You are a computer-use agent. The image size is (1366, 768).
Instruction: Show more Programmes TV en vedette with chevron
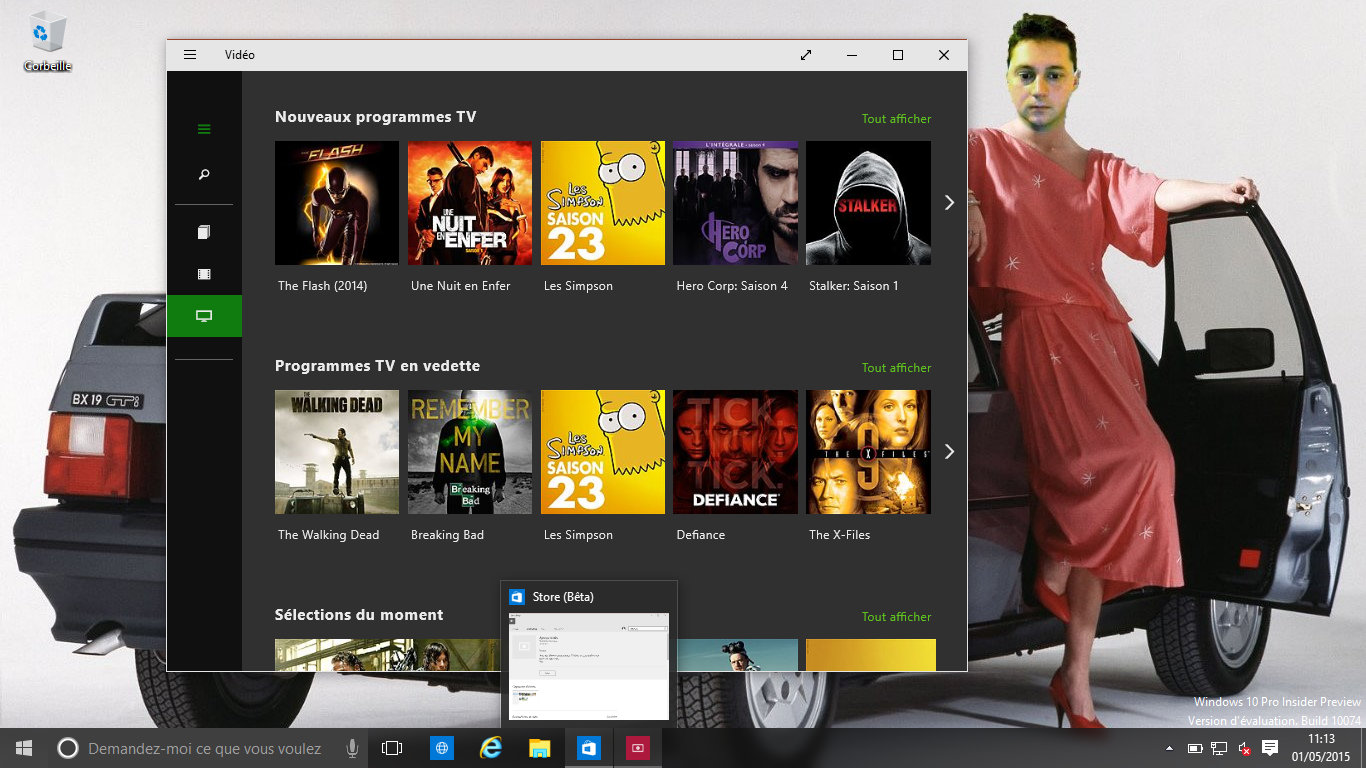pos(949,452)
